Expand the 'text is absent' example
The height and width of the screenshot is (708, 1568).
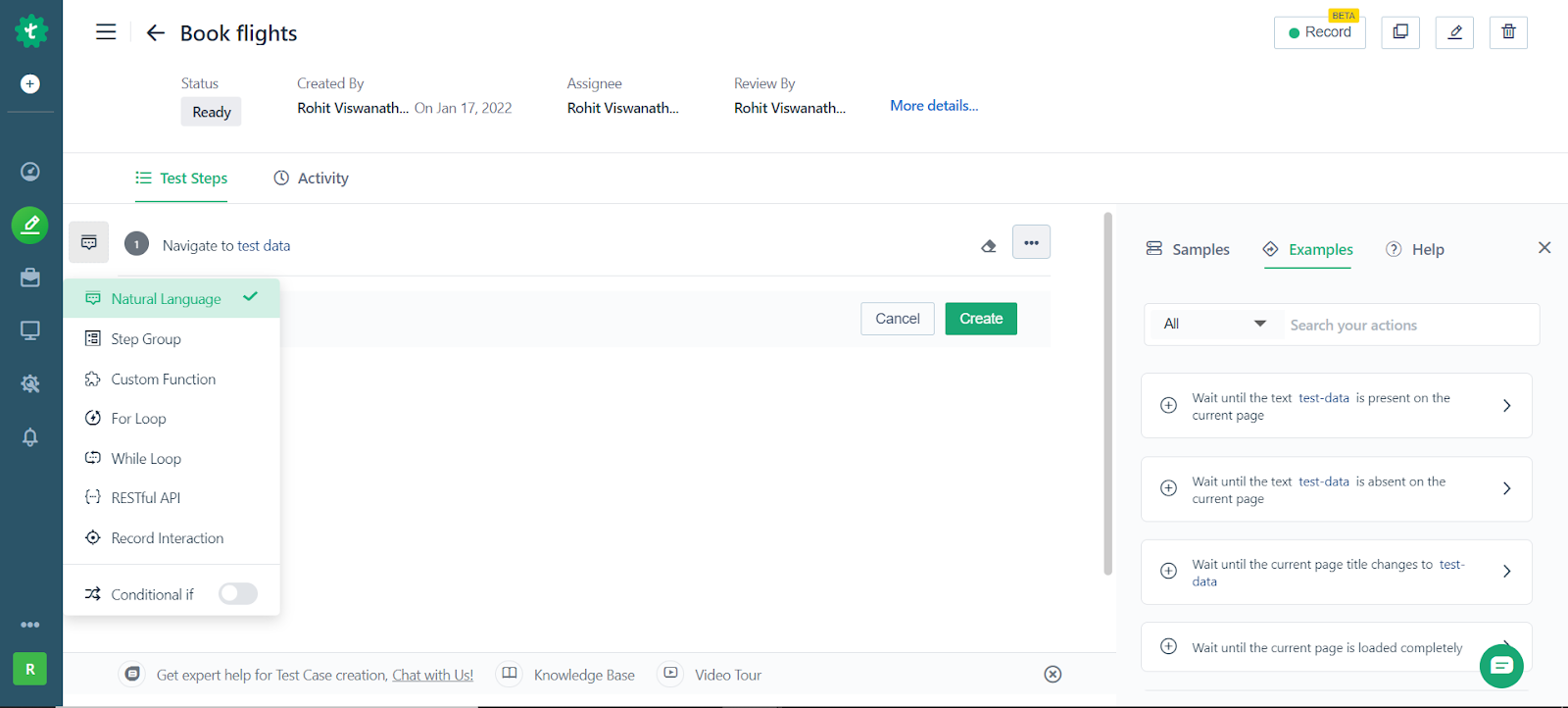pos(1507,488)
